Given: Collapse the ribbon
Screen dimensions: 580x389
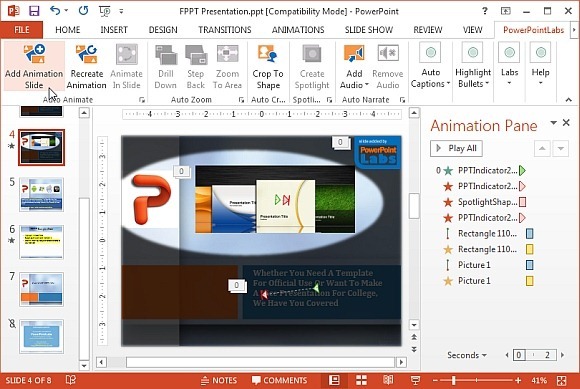Looking at the screenshot, I should (568, 99).
